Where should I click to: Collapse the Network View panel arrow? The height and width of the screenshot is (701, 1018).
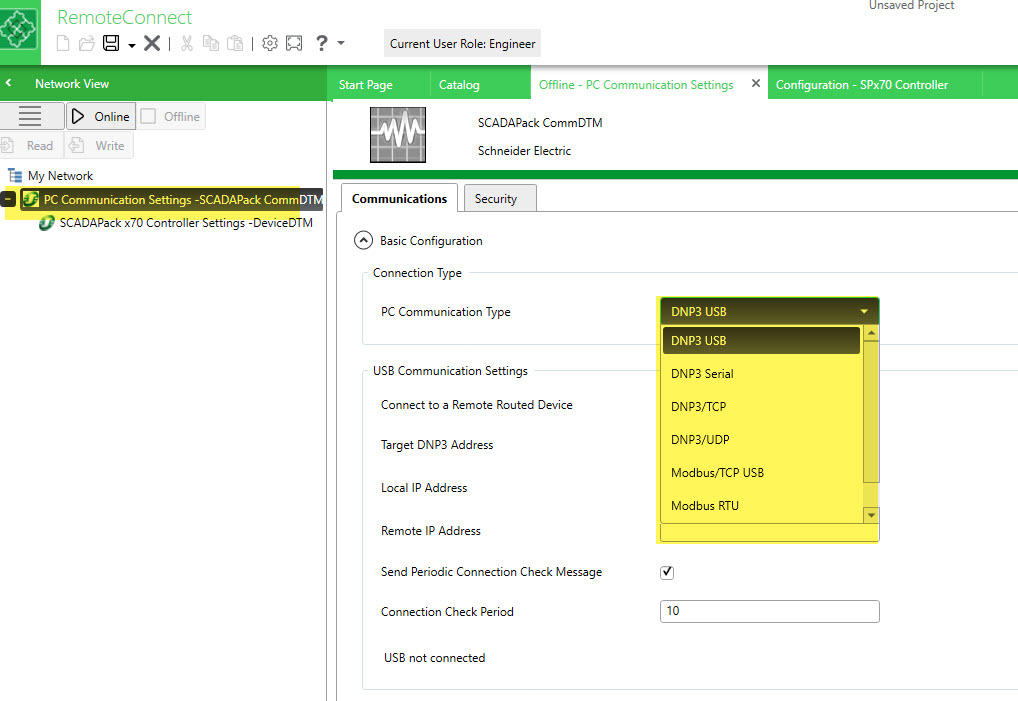(8, 83)
